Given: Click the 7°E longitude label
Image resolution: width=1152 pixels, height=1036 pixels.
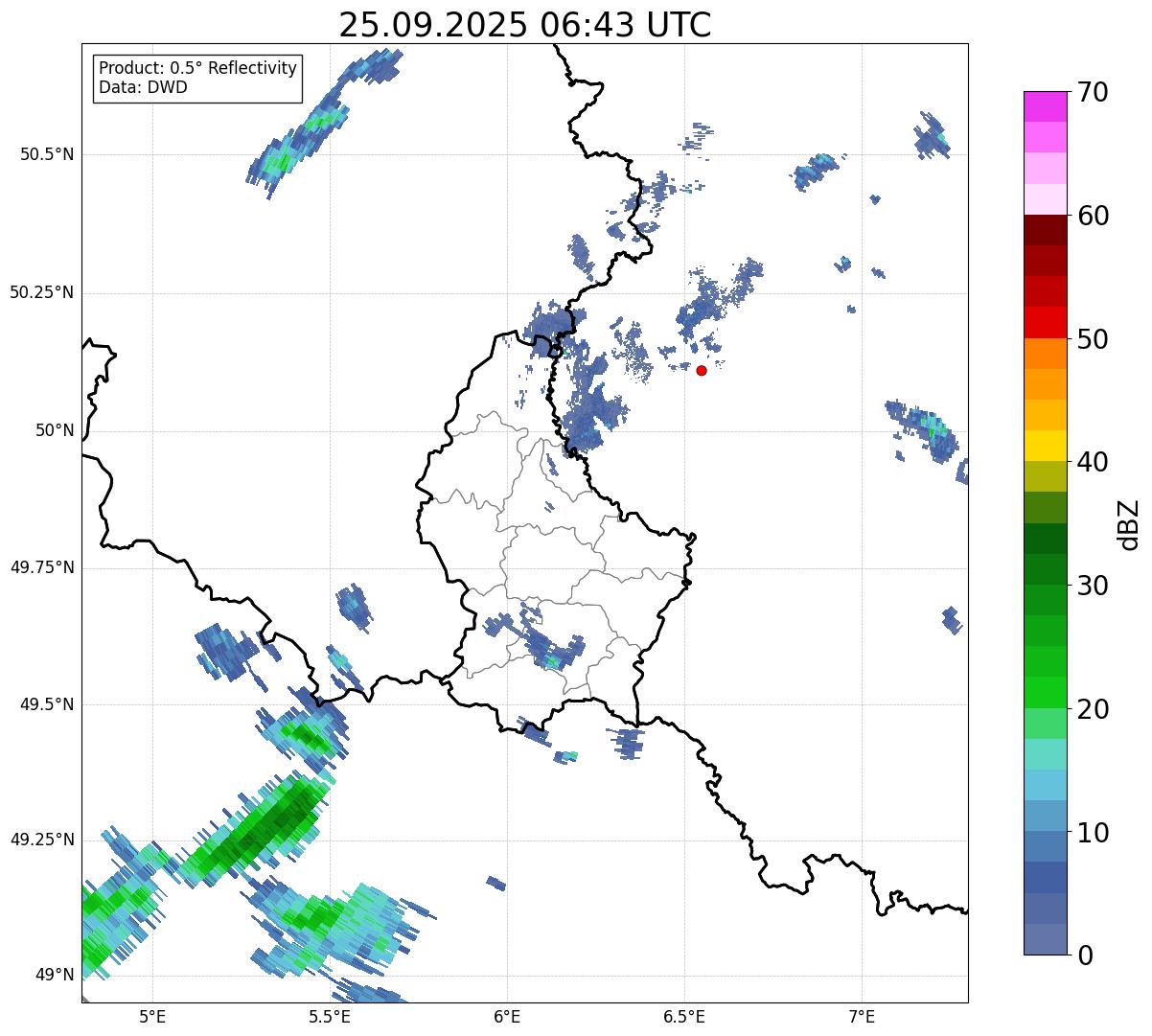Looking at the screenshot, I should pyautogui.click(x=862, y=1016).
